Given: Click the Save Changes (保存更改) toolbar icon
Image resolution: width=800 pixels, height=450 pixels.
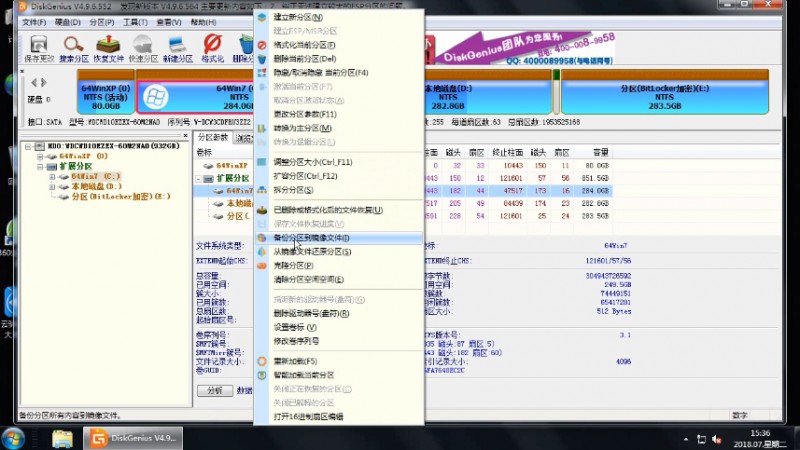Looking at the screenshot, I should [x=39, y=49].
